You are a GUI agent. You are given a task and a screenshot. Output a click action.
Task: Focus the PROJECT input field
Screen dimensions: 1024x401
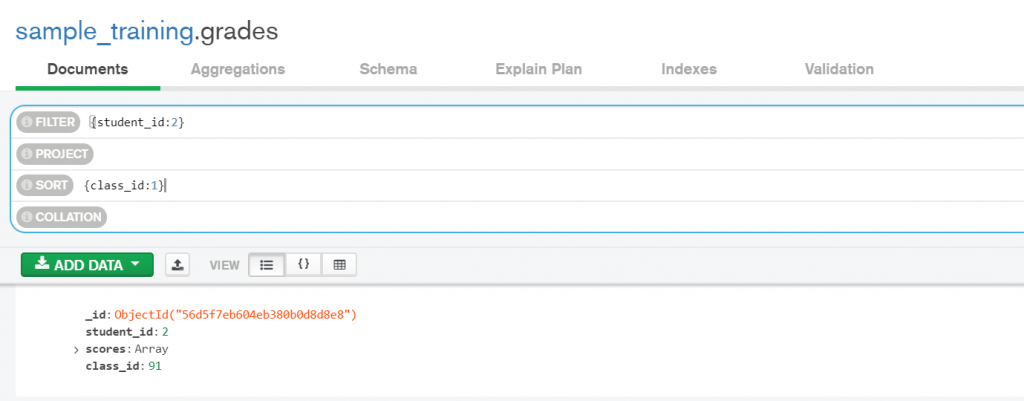[x=500, y=154]
